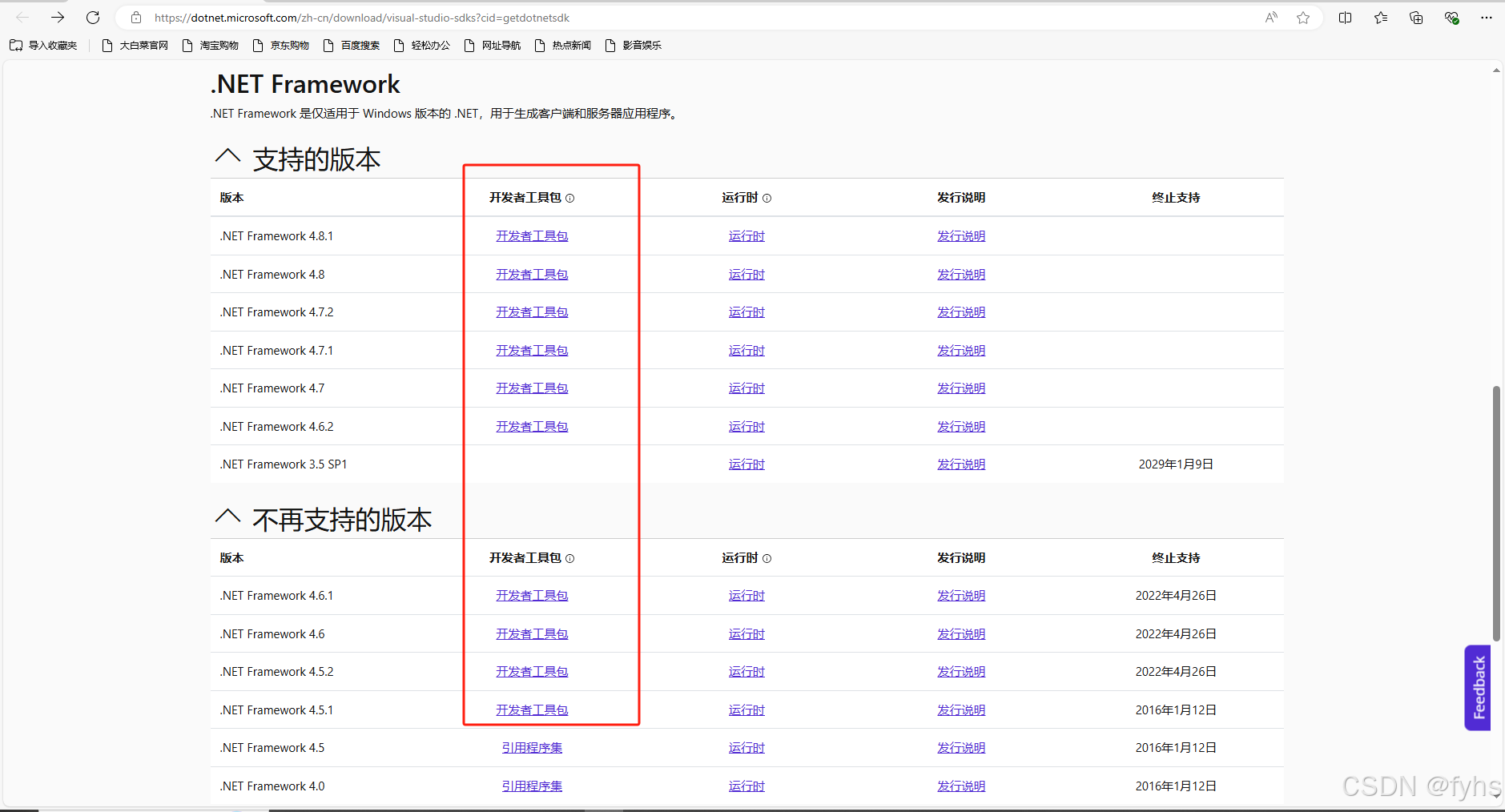Open the favorites list icon
This screenshot has width=1505, height=812.
click(1381, 18)
